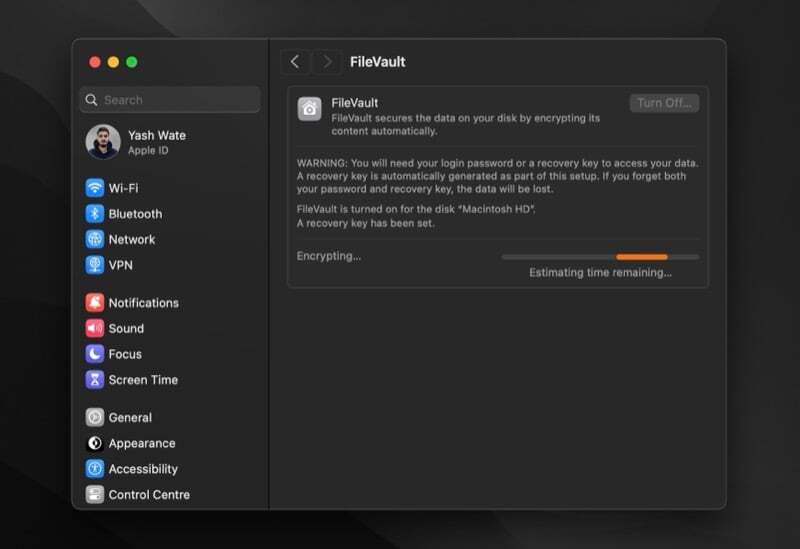The width and height of the screenshot is (800, 549).
Task: Click the FileVault window title
Action: [378, 62]
